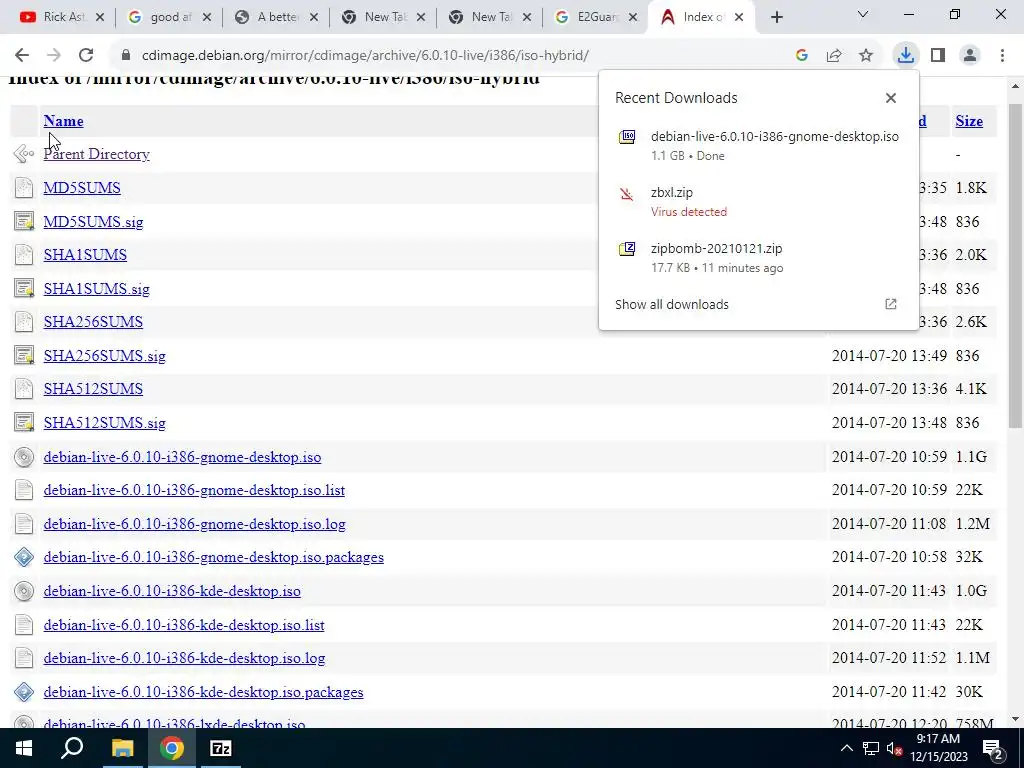Download debian-live-6.0.10-i386-gnome-desktop.iso link

[x=182, y=457]
